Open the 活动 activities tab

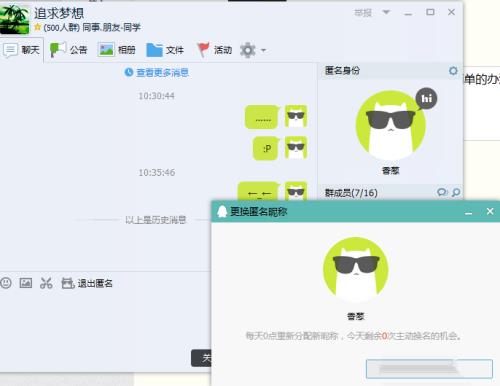point(214,50)
